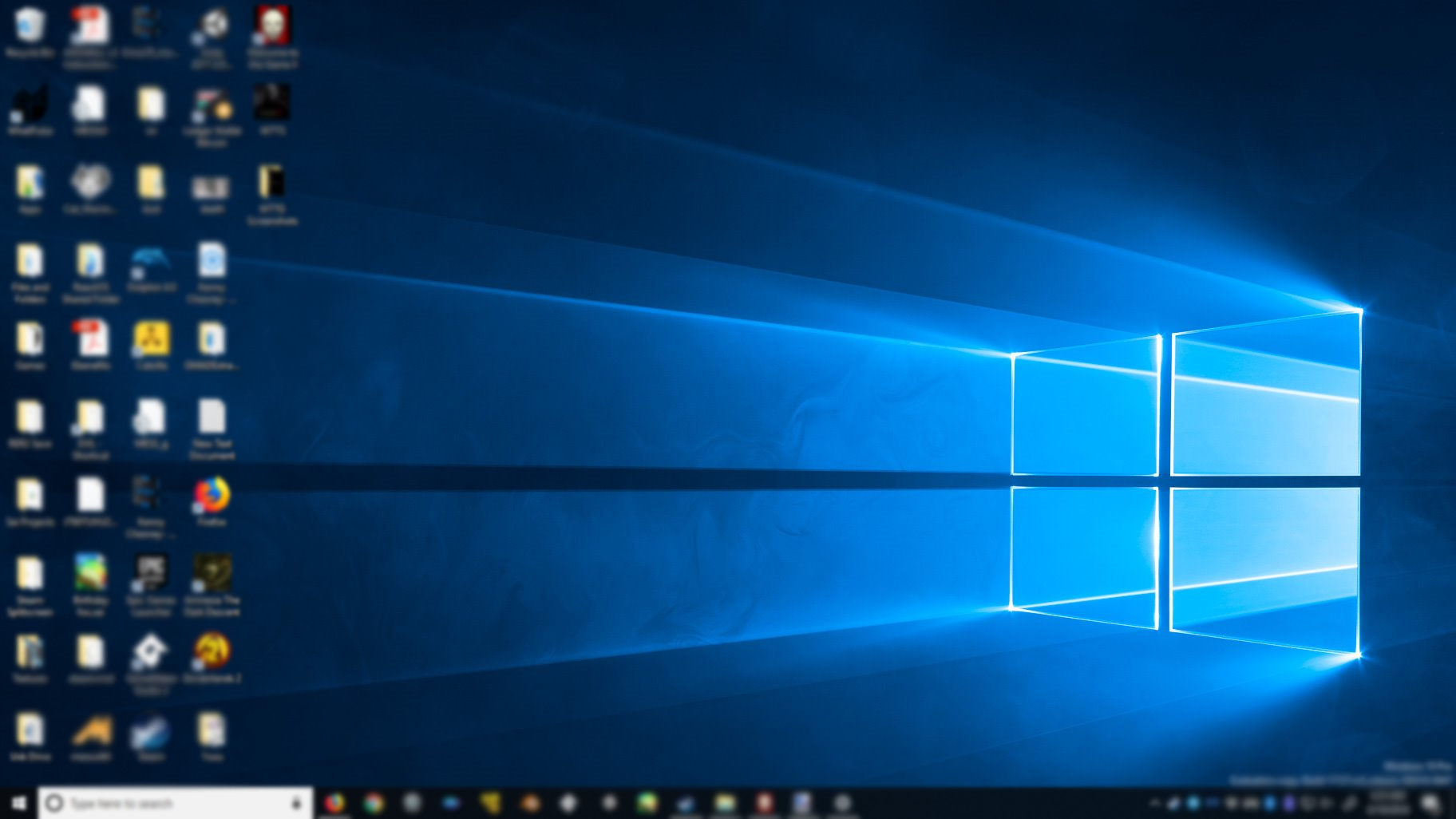1456x819 pixels.
Task: Select the Borderlands 2 desktop shortcut
Action: point(212,659)
